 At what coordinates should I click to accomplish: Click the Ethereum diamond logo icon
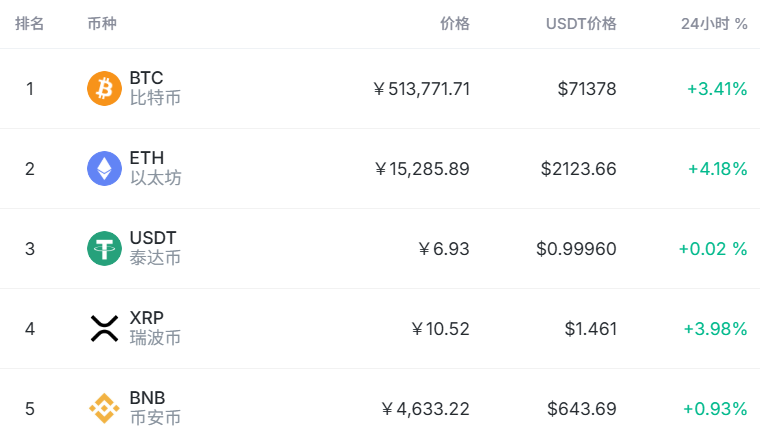[104, 168]
